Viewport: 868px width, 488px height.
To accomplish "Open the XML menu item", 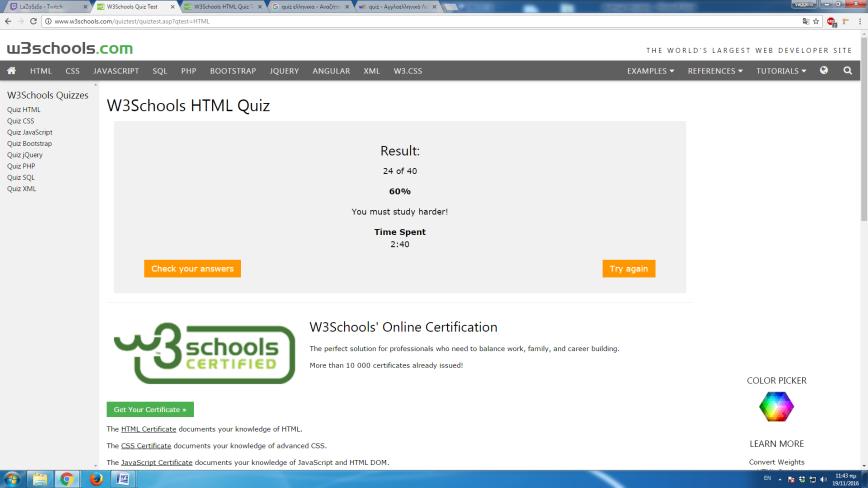I will tap(371, 71).
